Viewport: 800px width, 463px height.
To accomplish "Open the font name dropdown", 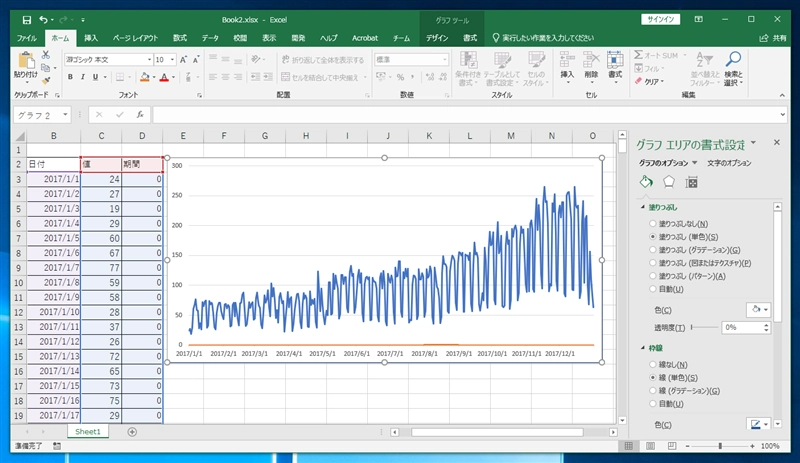I will (x=149, y=60).
